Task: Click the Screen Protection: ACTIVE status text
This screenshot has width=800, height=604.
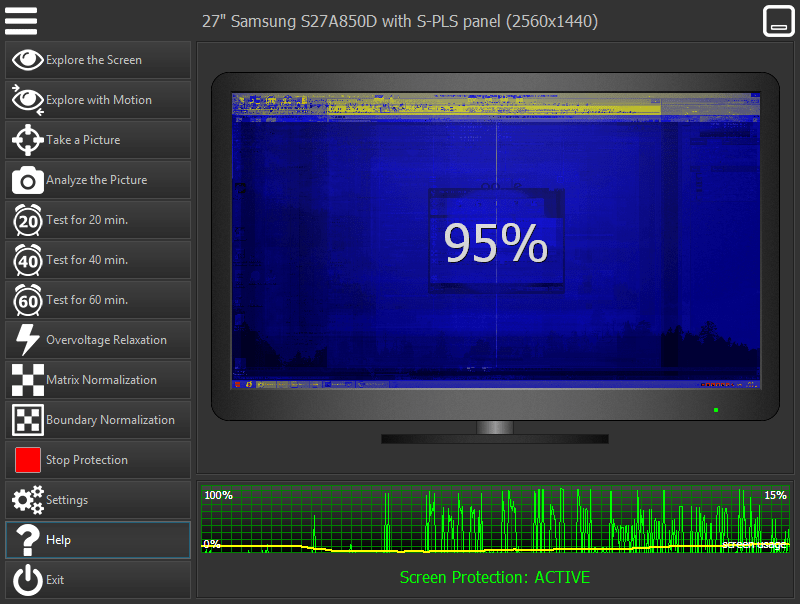Action: coord(495,578)
